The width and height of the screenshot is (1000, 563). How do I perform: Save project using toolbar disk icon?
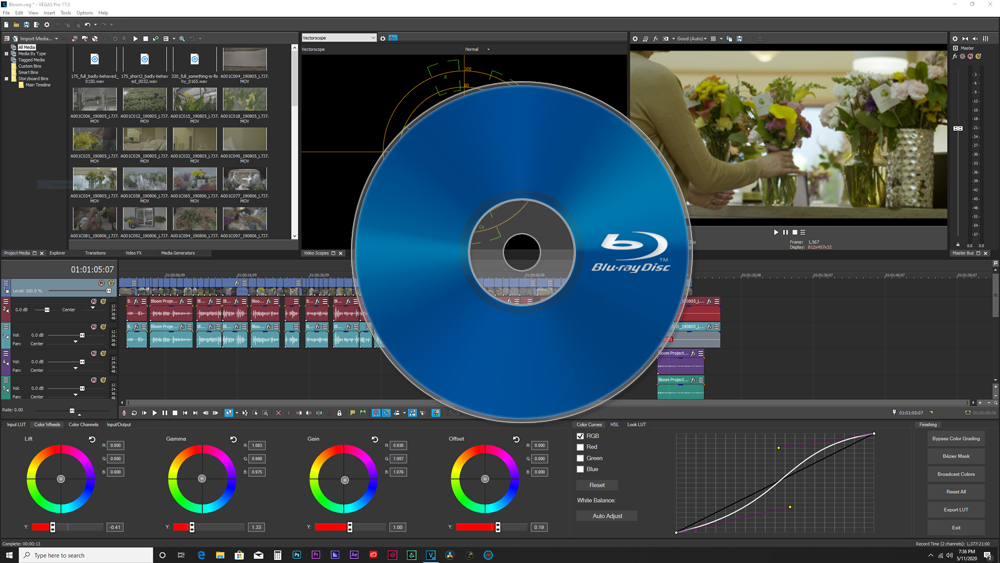(26, 25)
